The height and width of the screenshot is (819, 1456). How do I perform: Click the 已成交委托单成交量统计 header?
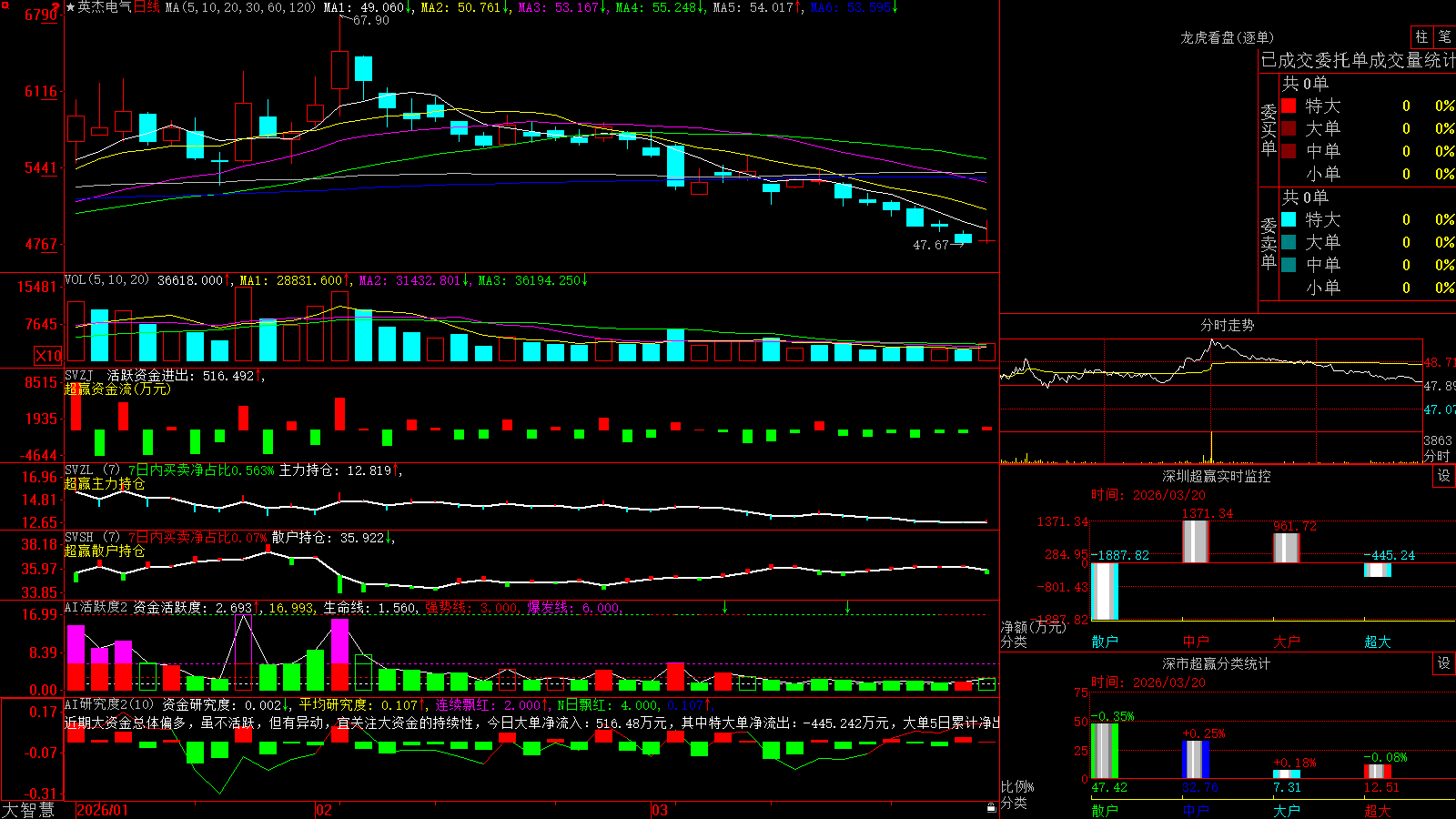[x=1358, y=60]
